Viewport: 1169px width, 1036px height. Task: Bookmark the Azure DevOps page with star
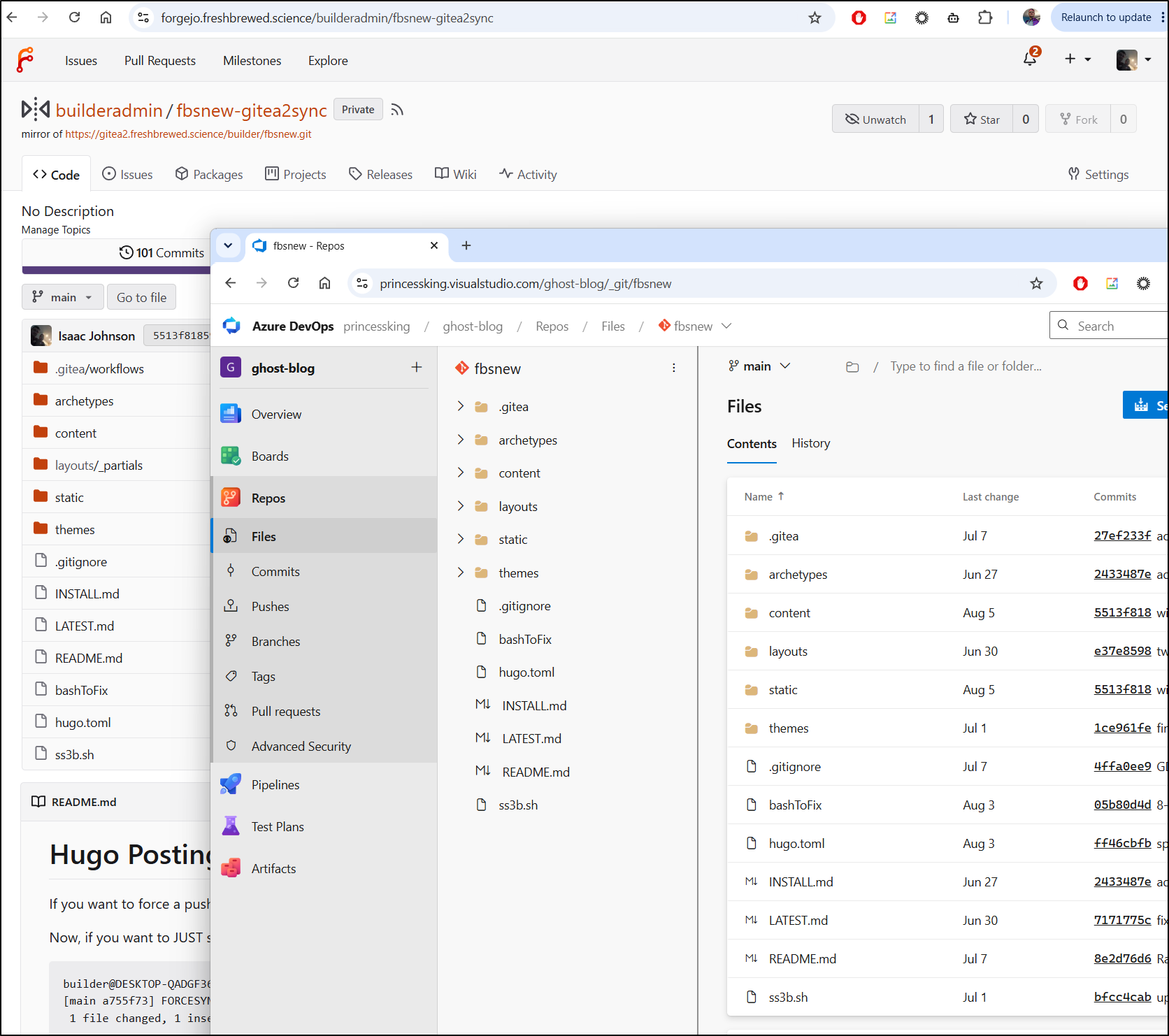pos(1036,283)
